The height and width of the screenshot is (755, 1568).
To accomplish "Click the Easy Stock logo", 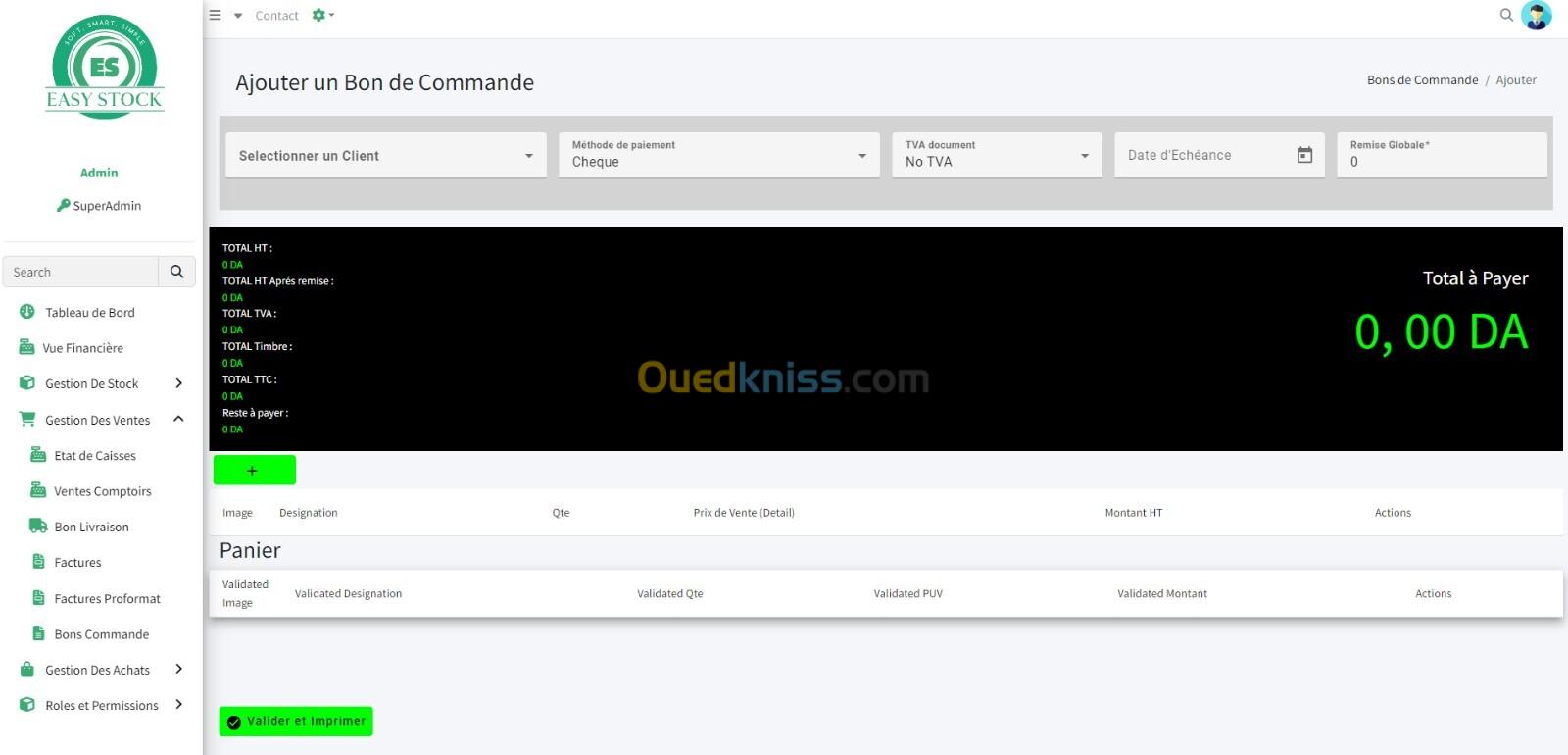I will pos(105,68).
